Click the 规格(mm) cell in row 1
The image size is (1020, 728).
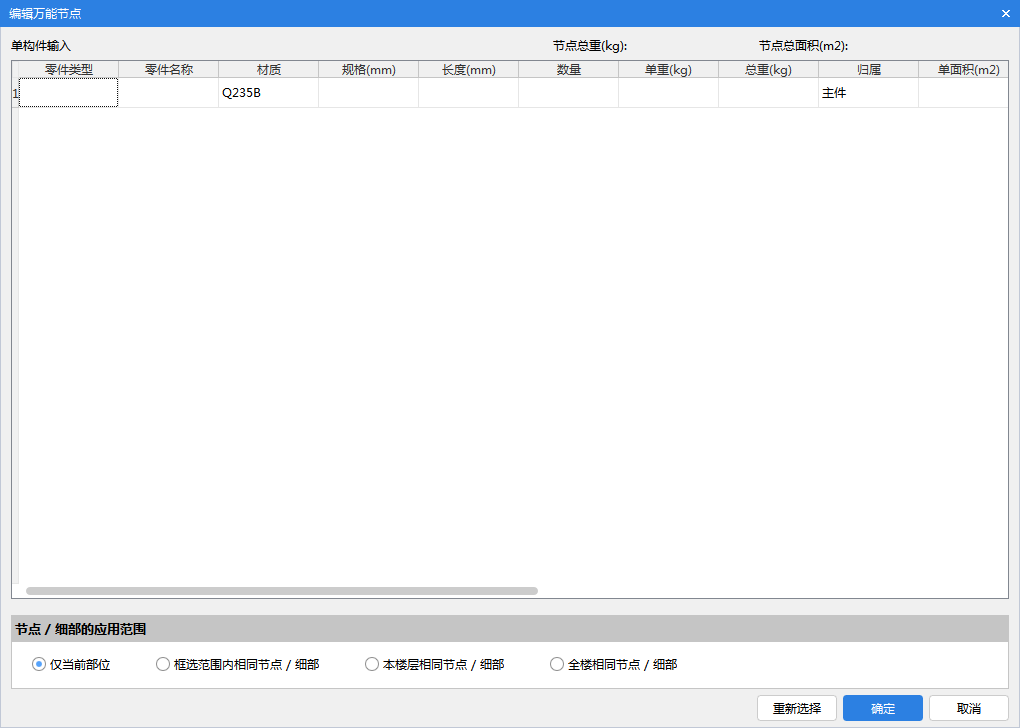[369, 93]
